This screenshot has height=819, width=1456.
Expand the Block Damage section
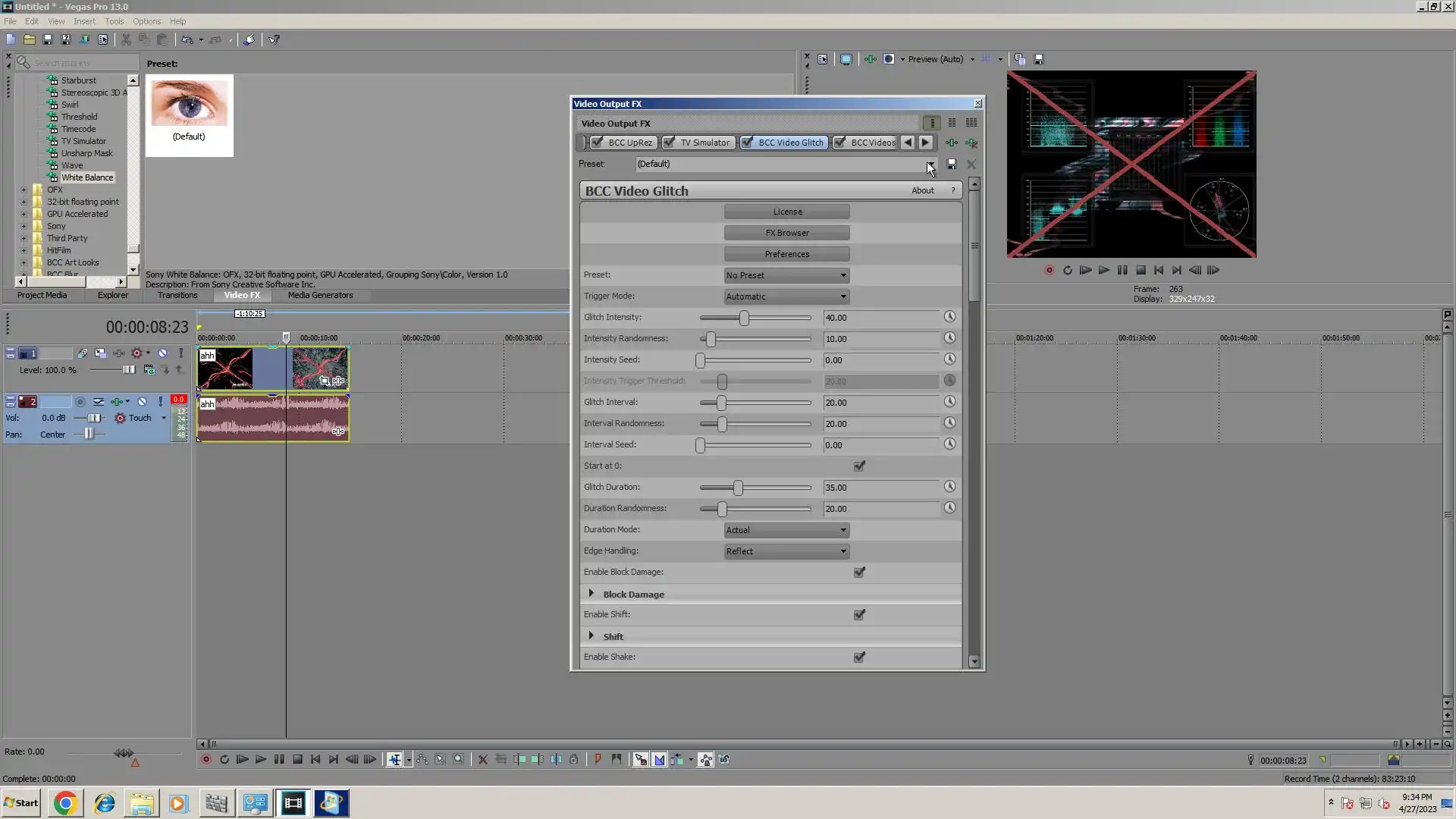coord(591,594)
